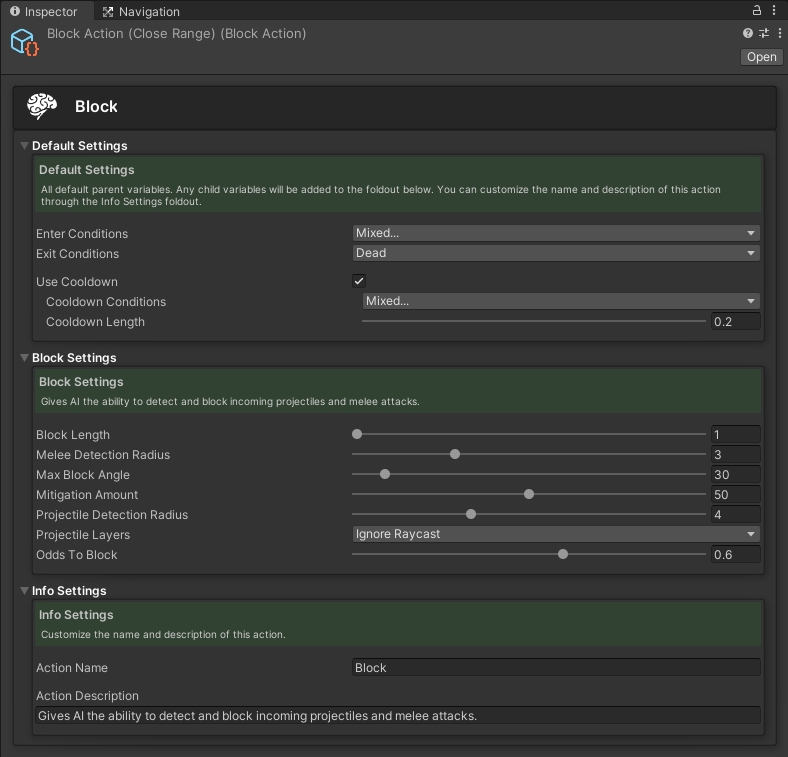Select the Inspector tab
788x757 pixels.
(x=43, y=12)
